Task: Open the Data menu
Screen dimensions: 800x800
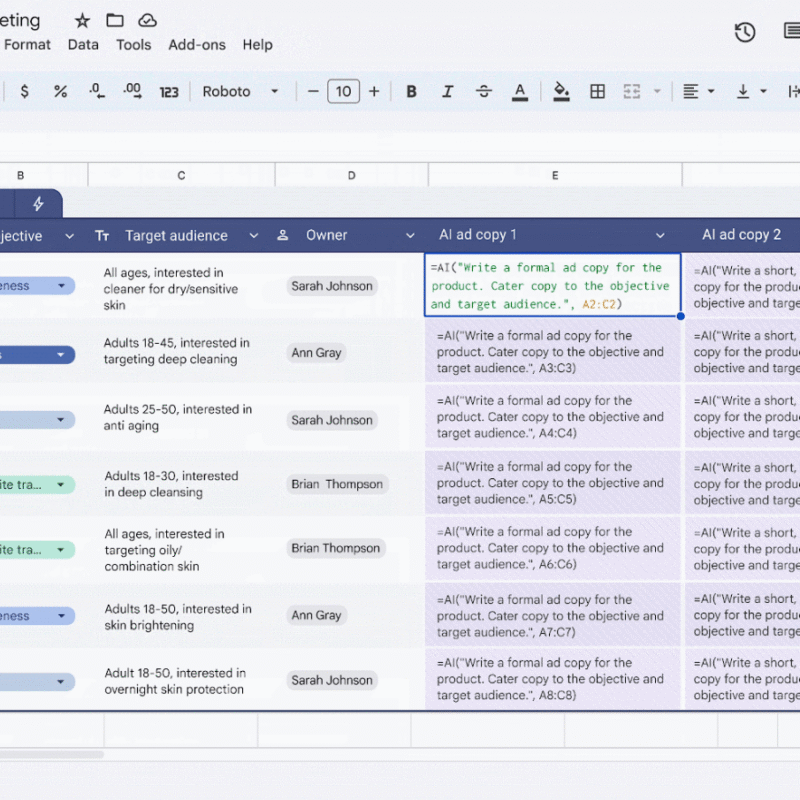Action: pos(83,44)
